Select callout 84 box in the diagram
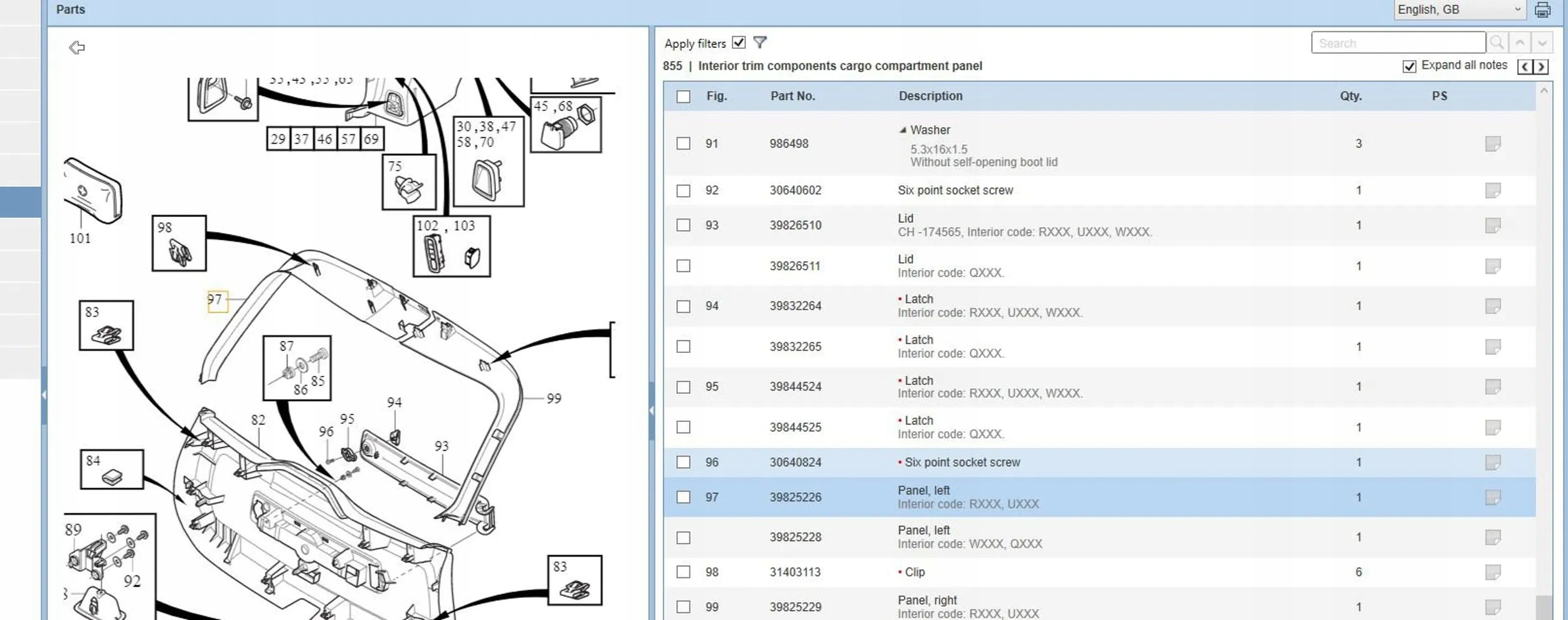The image size is (1568, 620). tap(112, 470)
